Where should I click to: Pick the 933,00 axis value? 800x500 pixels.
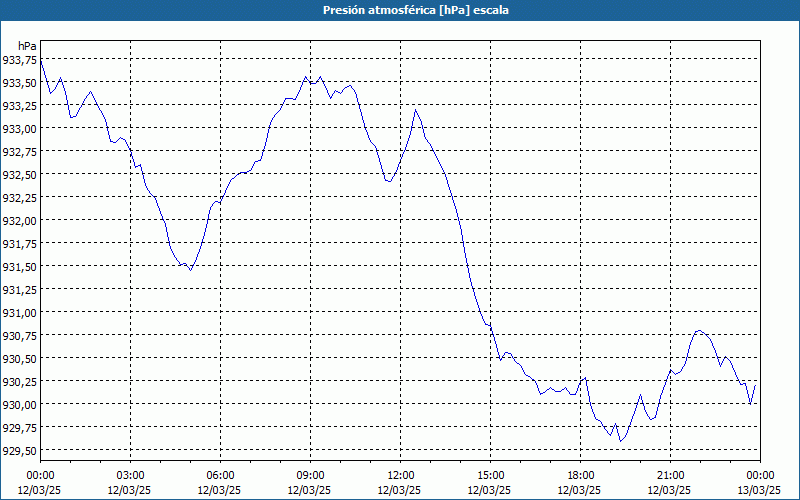tap(19, 129)
